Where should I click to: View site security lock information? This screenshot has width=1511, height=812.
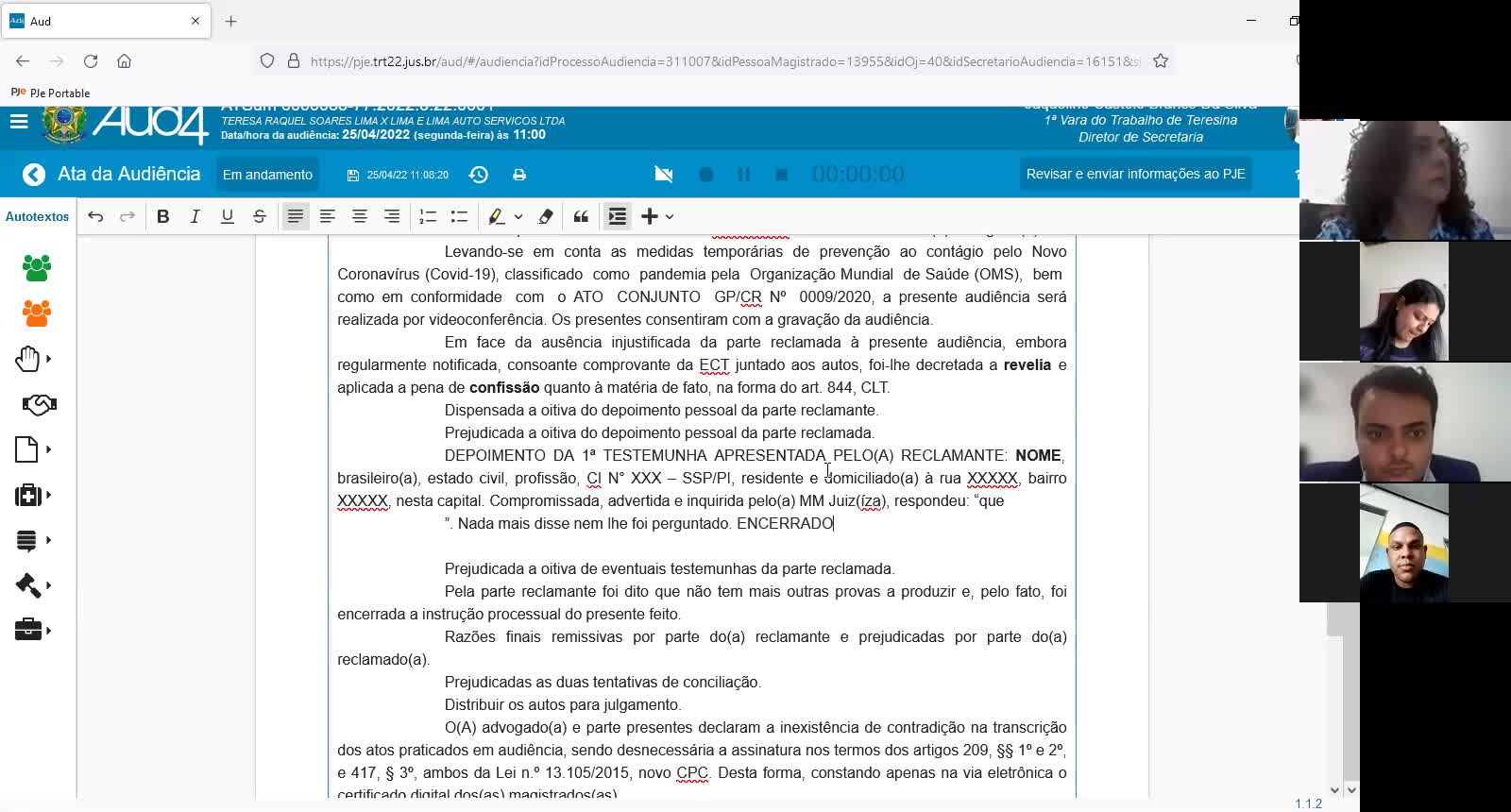(x=294, y=61)
